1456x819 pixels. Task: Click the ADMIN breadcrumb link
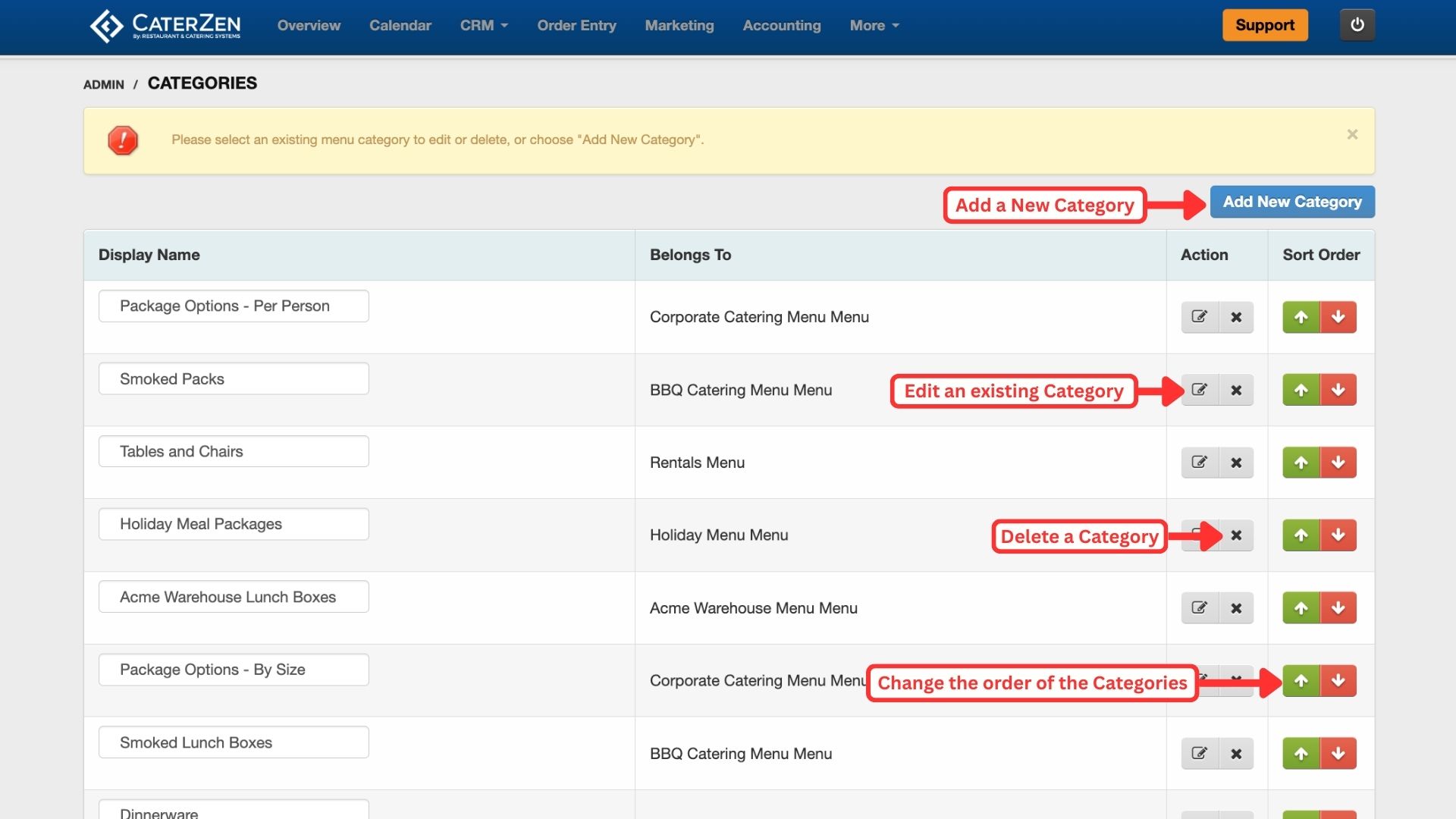(104, 84)
